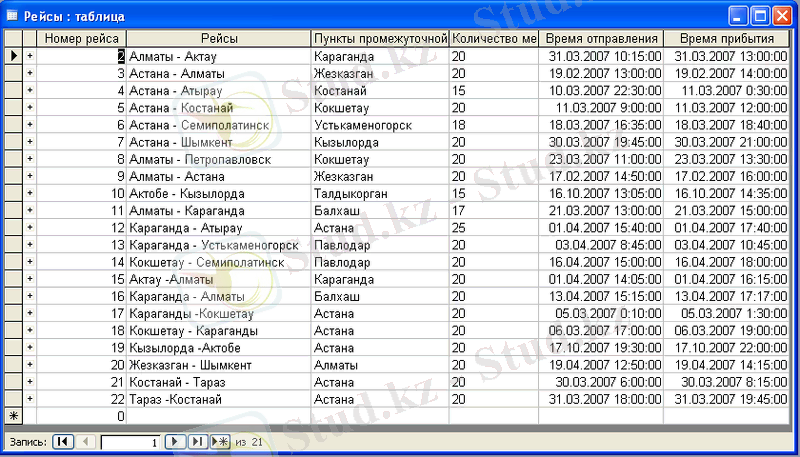This screenshot has height=457, width=800.
Task: Click seat count cell 25
Action: [x=494, y=227]
